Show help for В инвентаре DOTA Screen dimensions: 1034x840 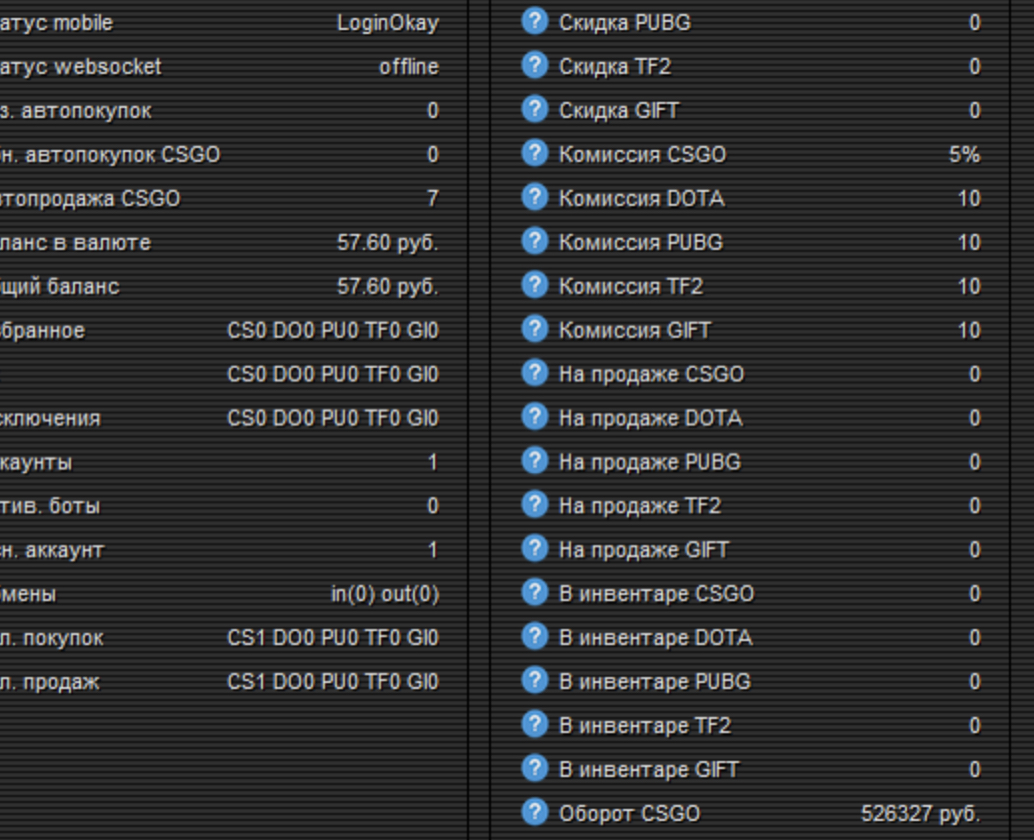(x=535, y=636)
